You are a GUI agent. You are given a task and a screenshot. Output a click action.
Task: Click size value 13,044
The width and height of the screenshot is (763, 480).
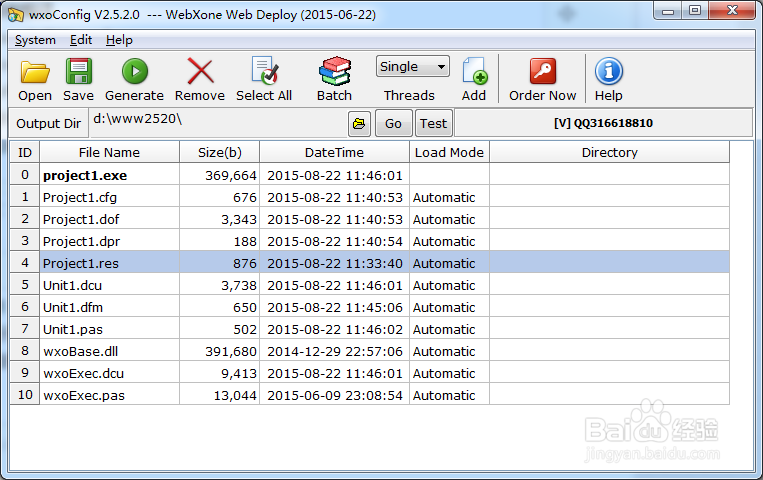[235, 395]
